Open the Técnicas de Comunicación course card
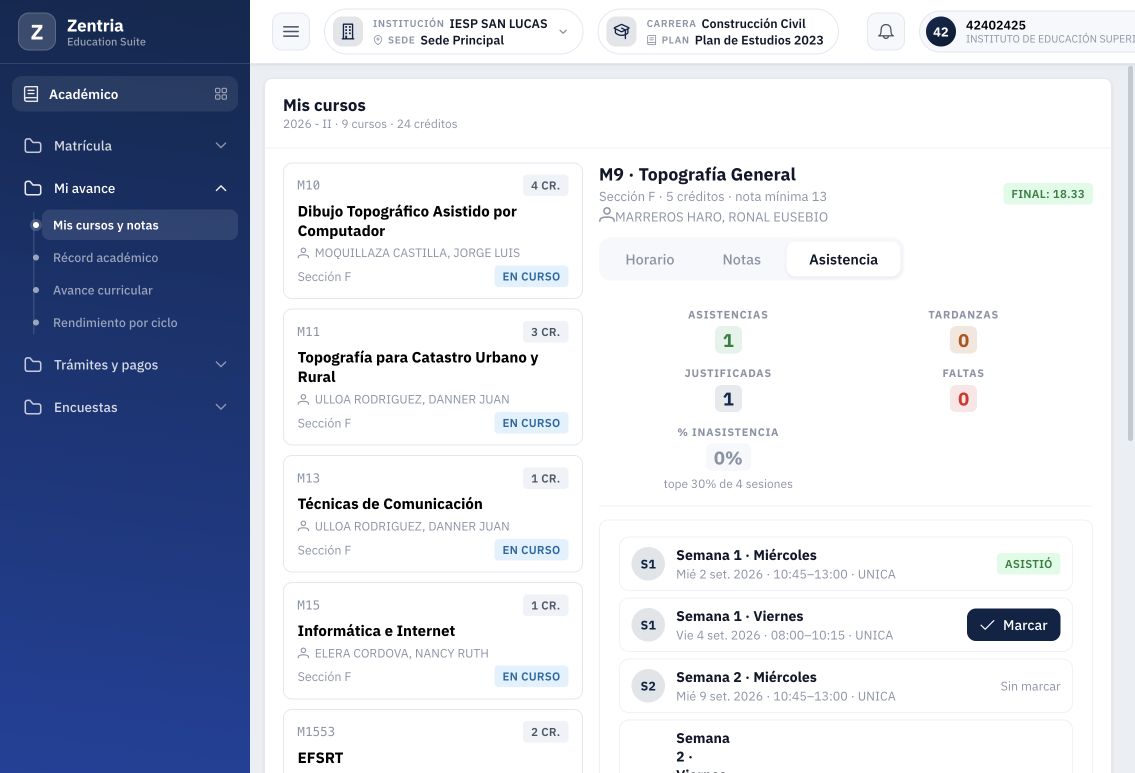 point(433,514)
